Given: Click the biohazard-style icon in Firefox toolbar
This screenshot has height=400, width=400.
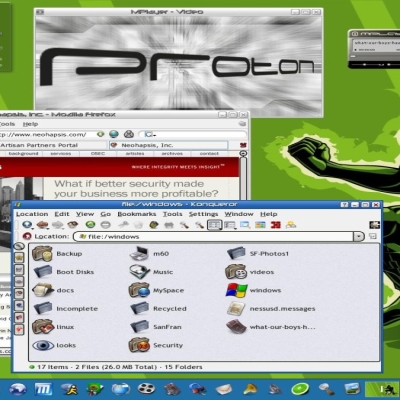Looking at the screenshot, I should [129, 134].
